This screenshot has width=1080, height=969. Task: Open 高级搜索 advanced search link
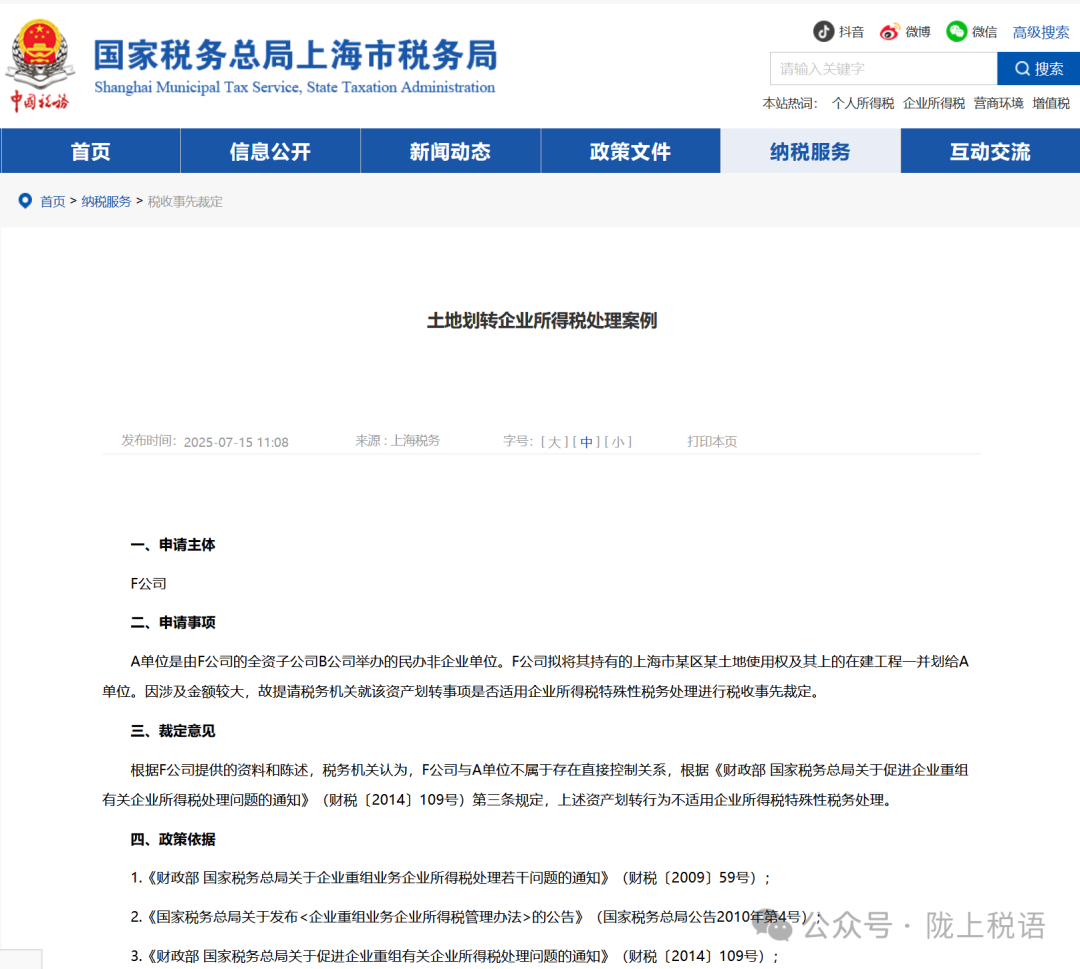pos(1040,32)
